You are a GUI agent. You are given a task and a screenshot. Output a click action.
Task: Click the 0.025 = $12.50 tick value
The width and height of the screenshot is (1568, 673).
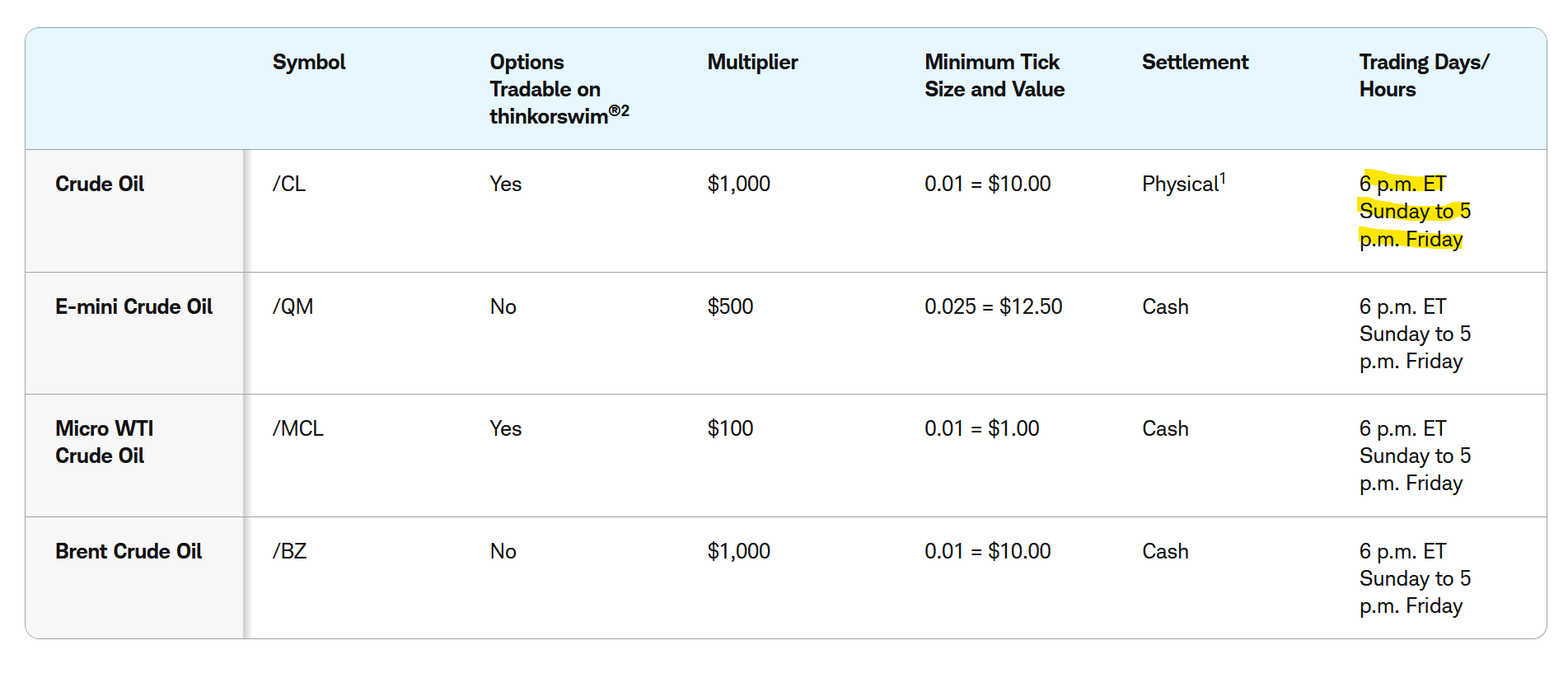pos(993,306)
